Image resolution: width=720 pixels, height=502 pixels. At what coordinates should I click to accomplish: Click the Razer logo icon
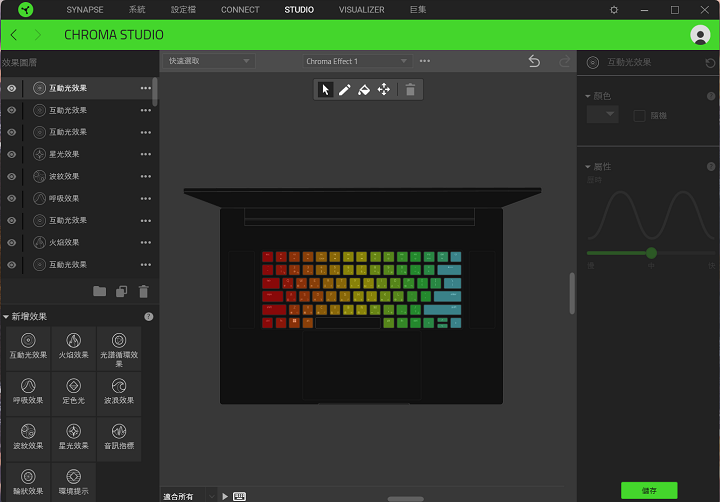26,10
